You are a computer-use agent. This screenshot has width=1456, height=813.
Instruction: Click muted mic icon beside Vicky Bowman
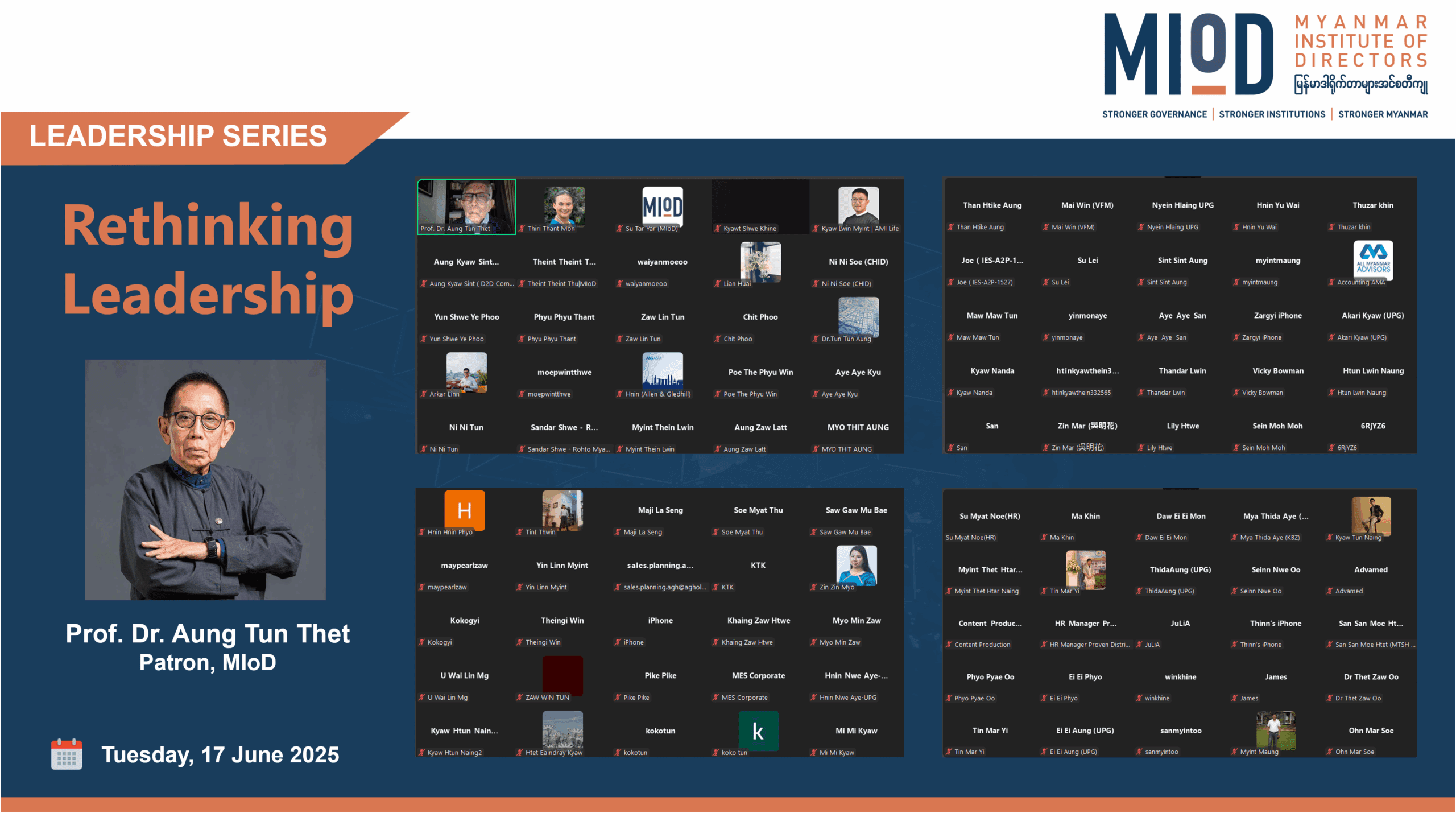1236,393
